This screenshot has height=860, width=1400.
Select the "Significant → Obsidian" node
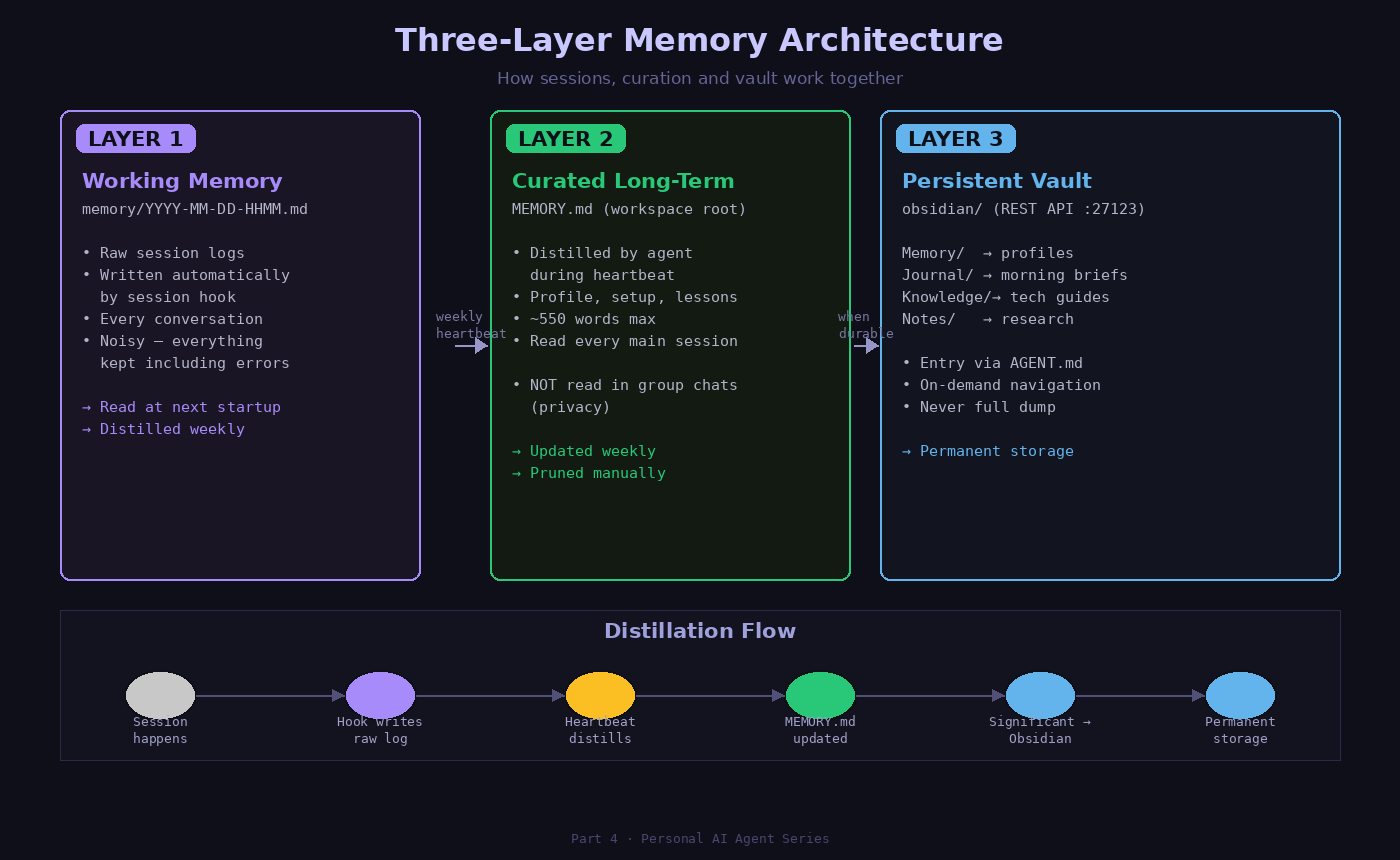click(x=1040, y=695)
